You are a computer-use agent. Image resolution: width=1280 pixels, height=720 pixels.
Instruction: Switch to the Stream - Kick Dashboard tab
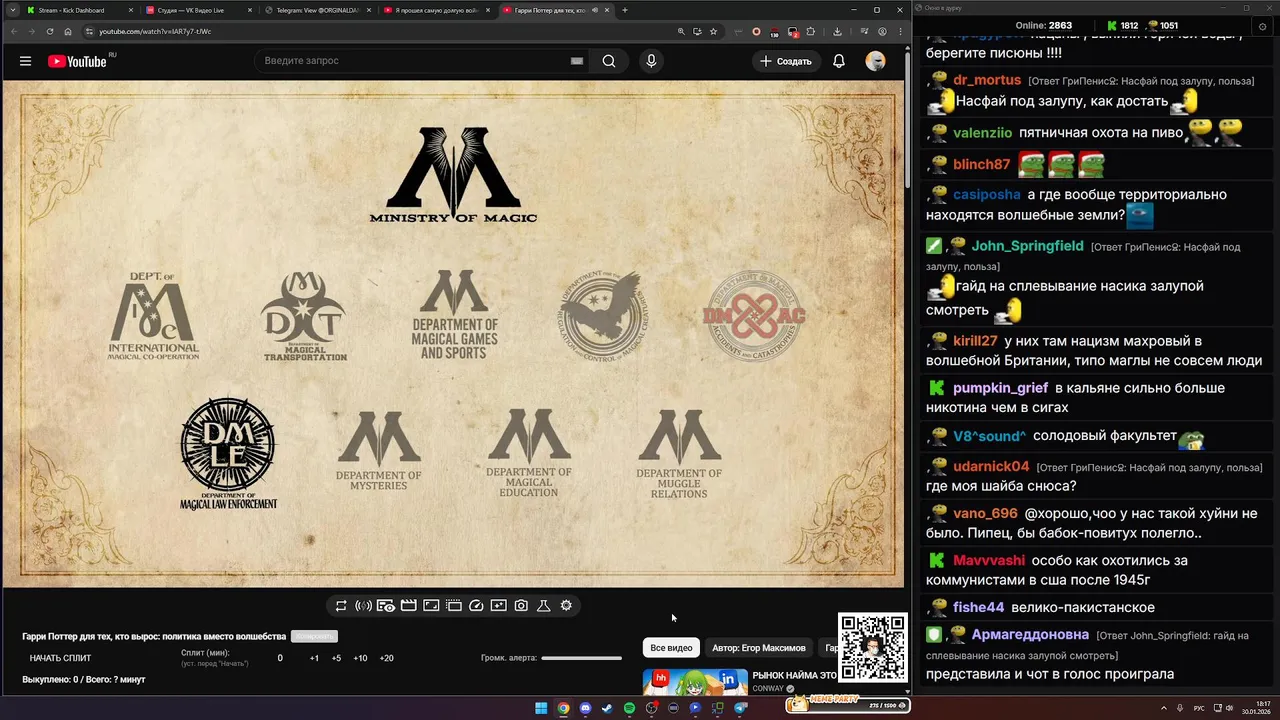pyautogui.click(x=78, y=10)
